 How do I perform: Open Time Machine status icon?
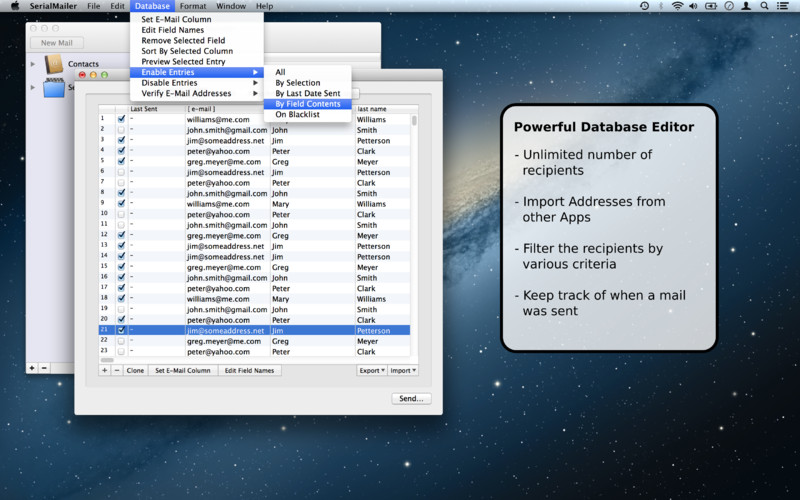644,6
